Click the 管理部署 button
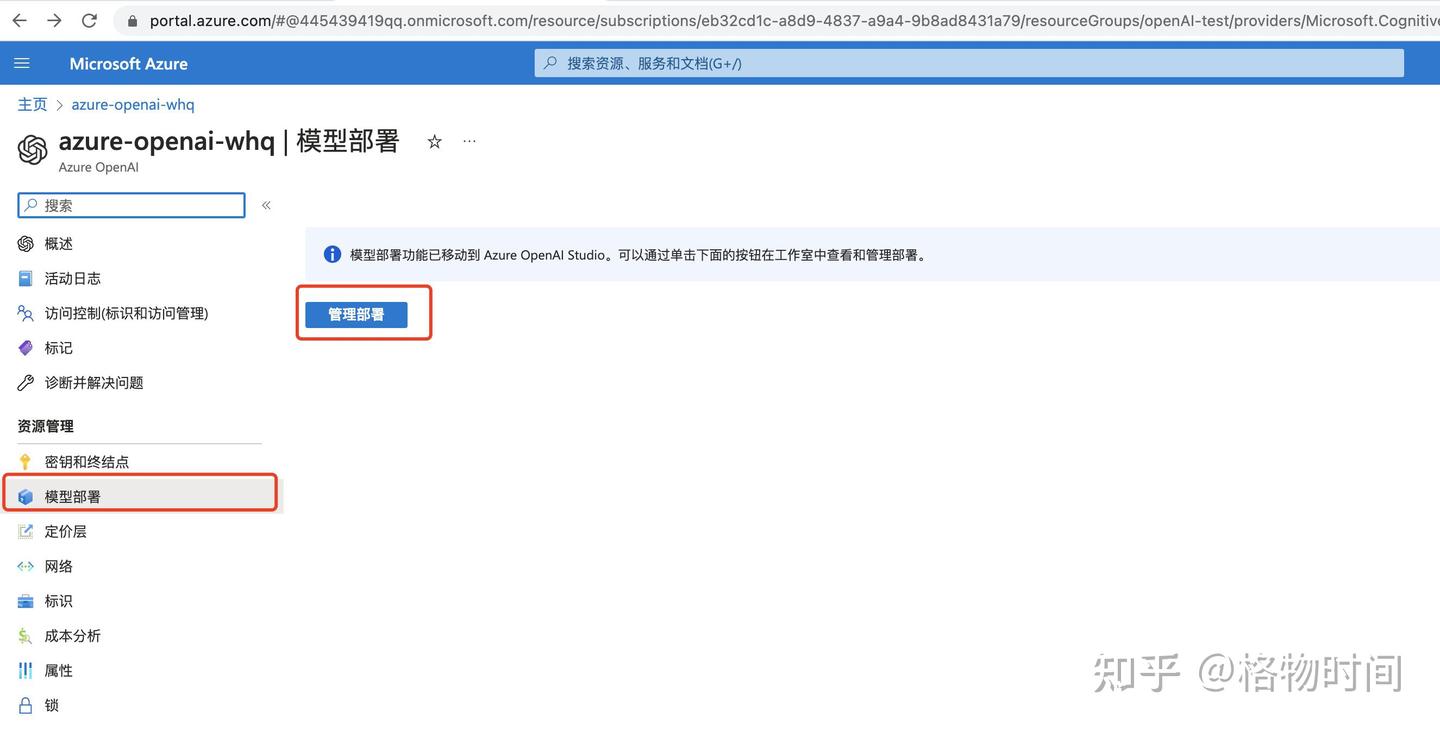The image size is (1440, 731). point(356,313)
